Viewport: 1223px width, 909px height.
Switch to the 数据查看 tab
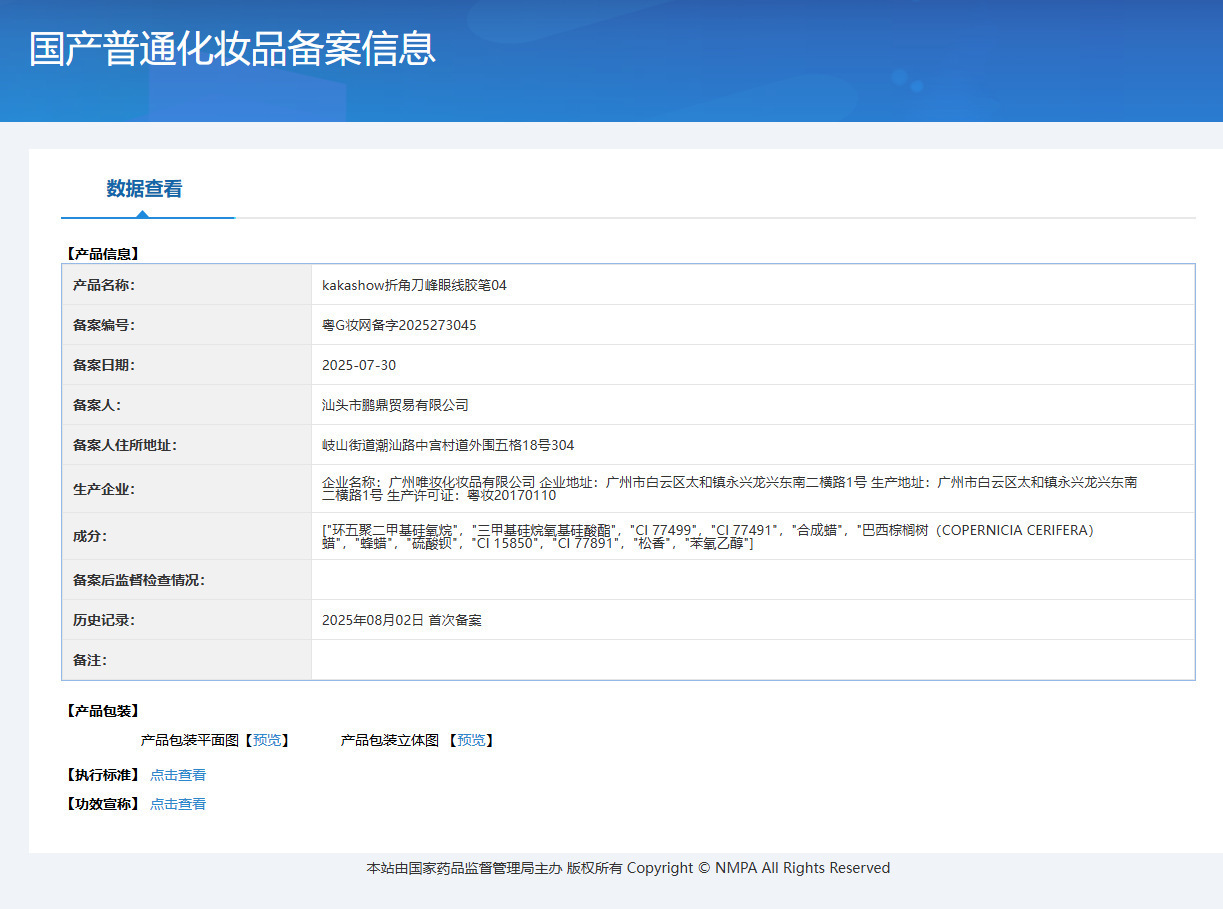tap(145, 189)
